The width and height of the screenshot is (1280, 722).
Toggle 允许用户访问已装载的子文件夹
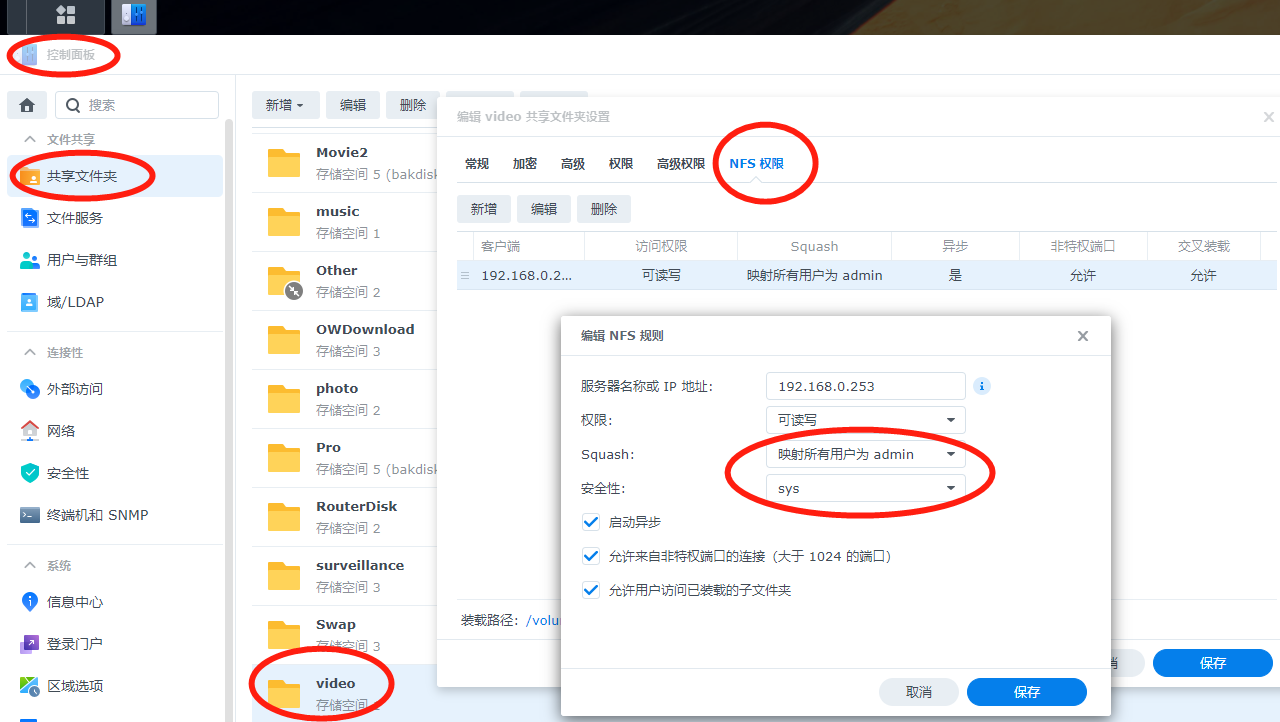[x=590, y=589]
